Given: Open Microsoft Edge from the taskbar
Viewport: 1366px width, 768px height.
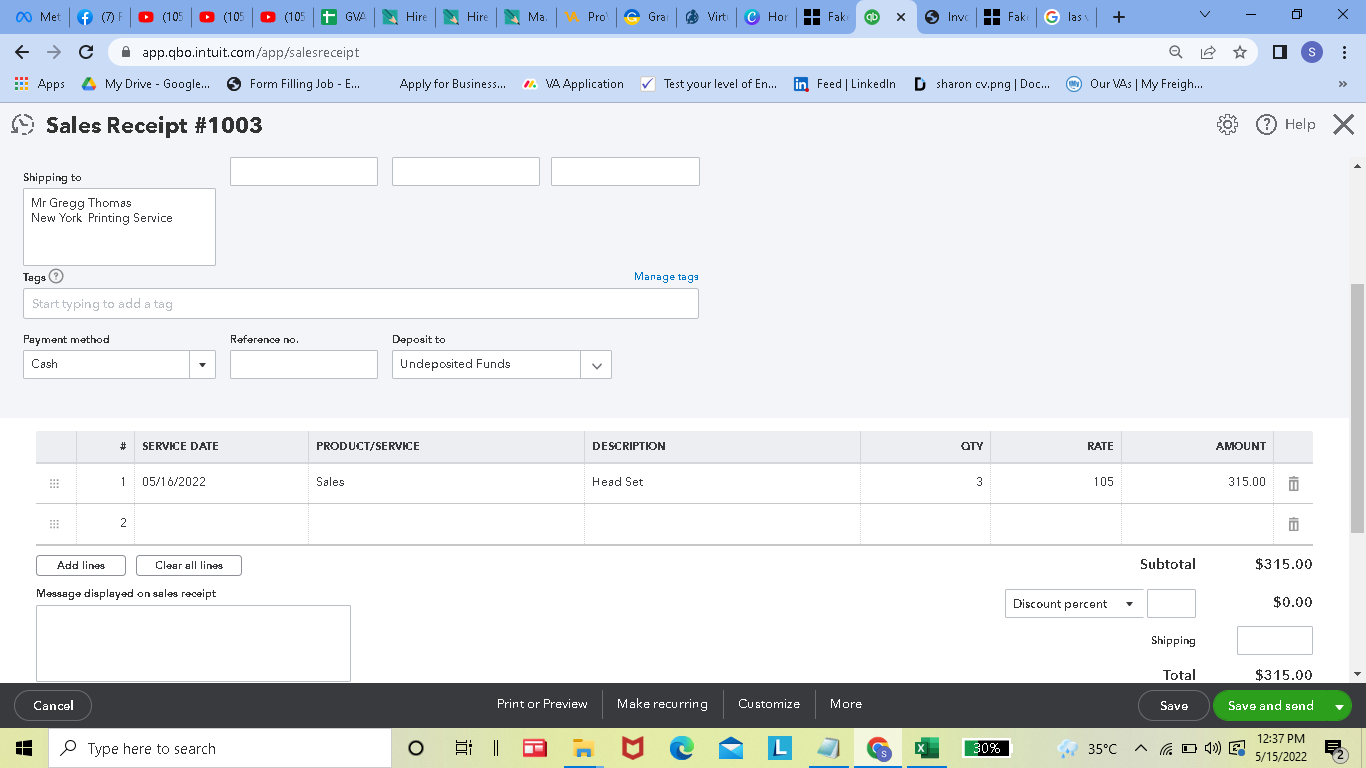Looking at the screenshot, I should tap(681, 748).
